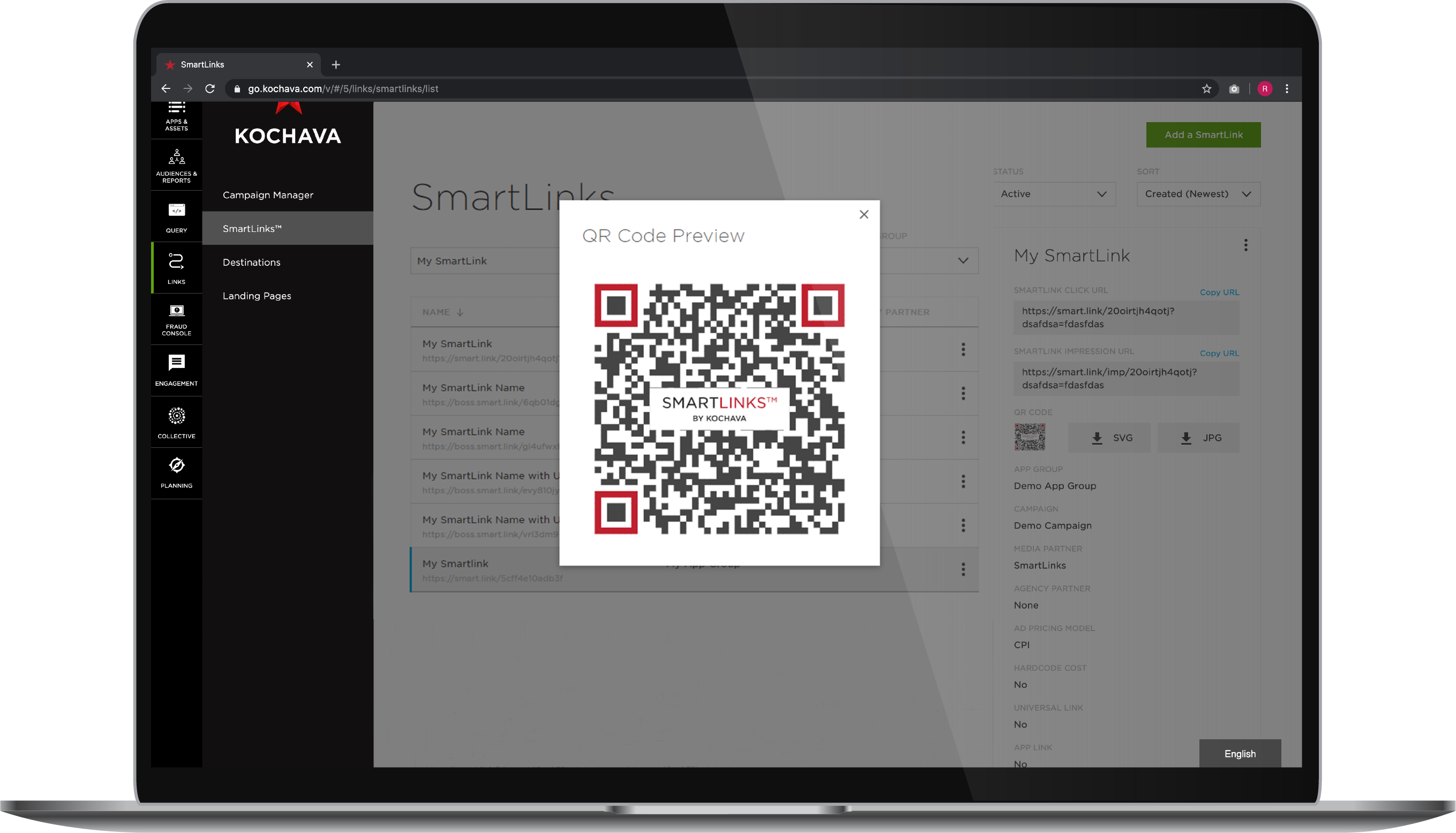Open the Fraud Console section
Viewport: 1456px width, 833px height.
tap(176, 320)
